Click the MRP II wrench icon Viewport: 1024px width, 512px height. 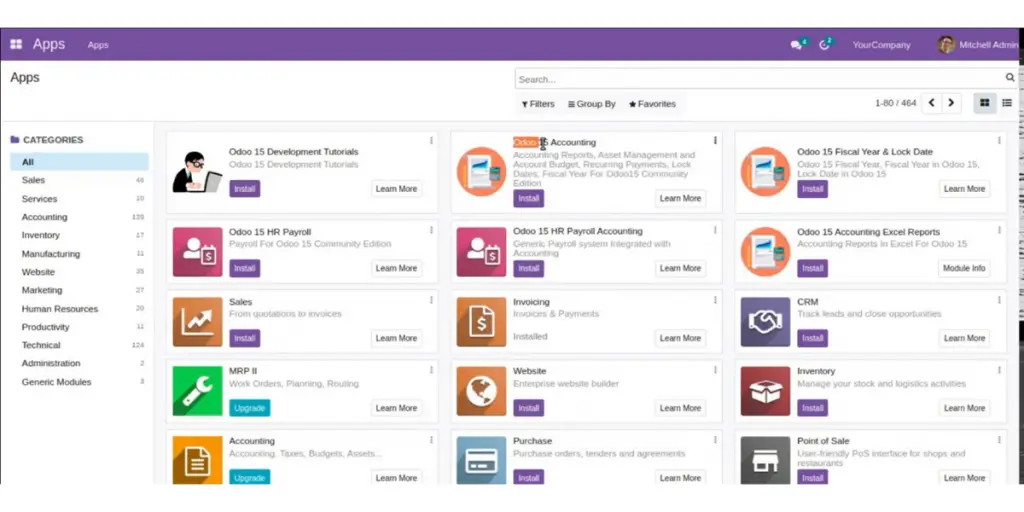[197, 391]
